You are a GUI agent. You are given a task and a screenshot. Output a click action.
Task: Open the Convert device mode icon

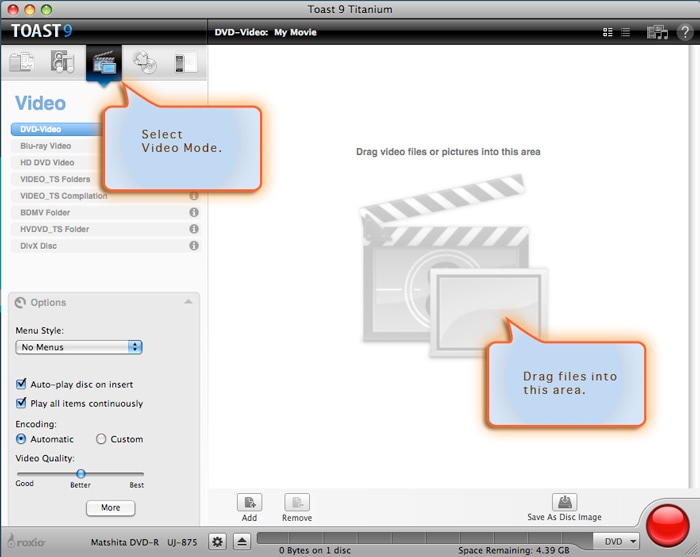point(185,62)
